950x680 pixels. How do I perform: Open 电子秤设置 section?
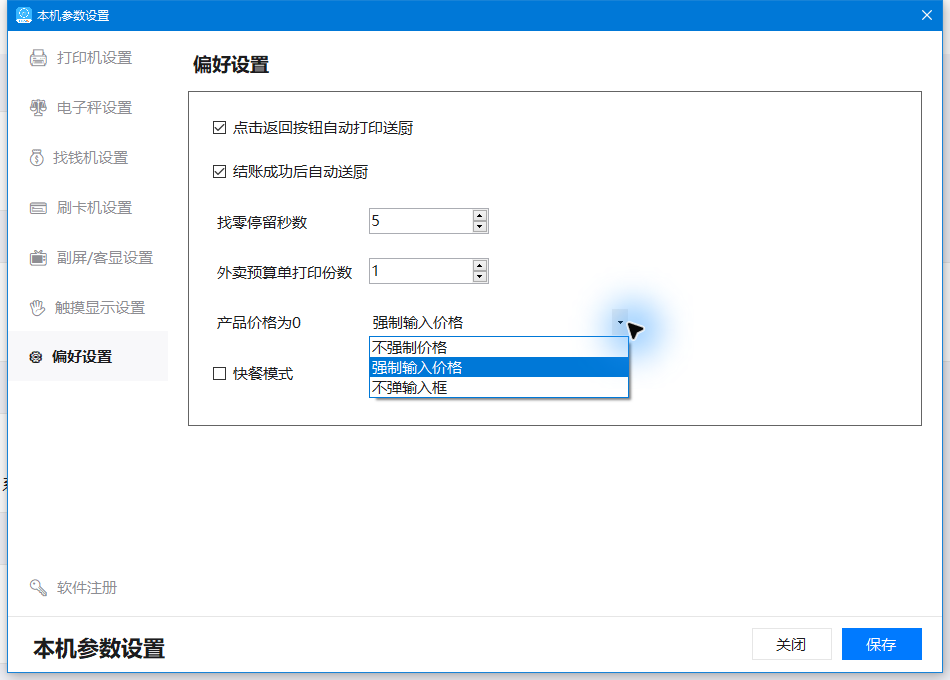pos(88,108)
